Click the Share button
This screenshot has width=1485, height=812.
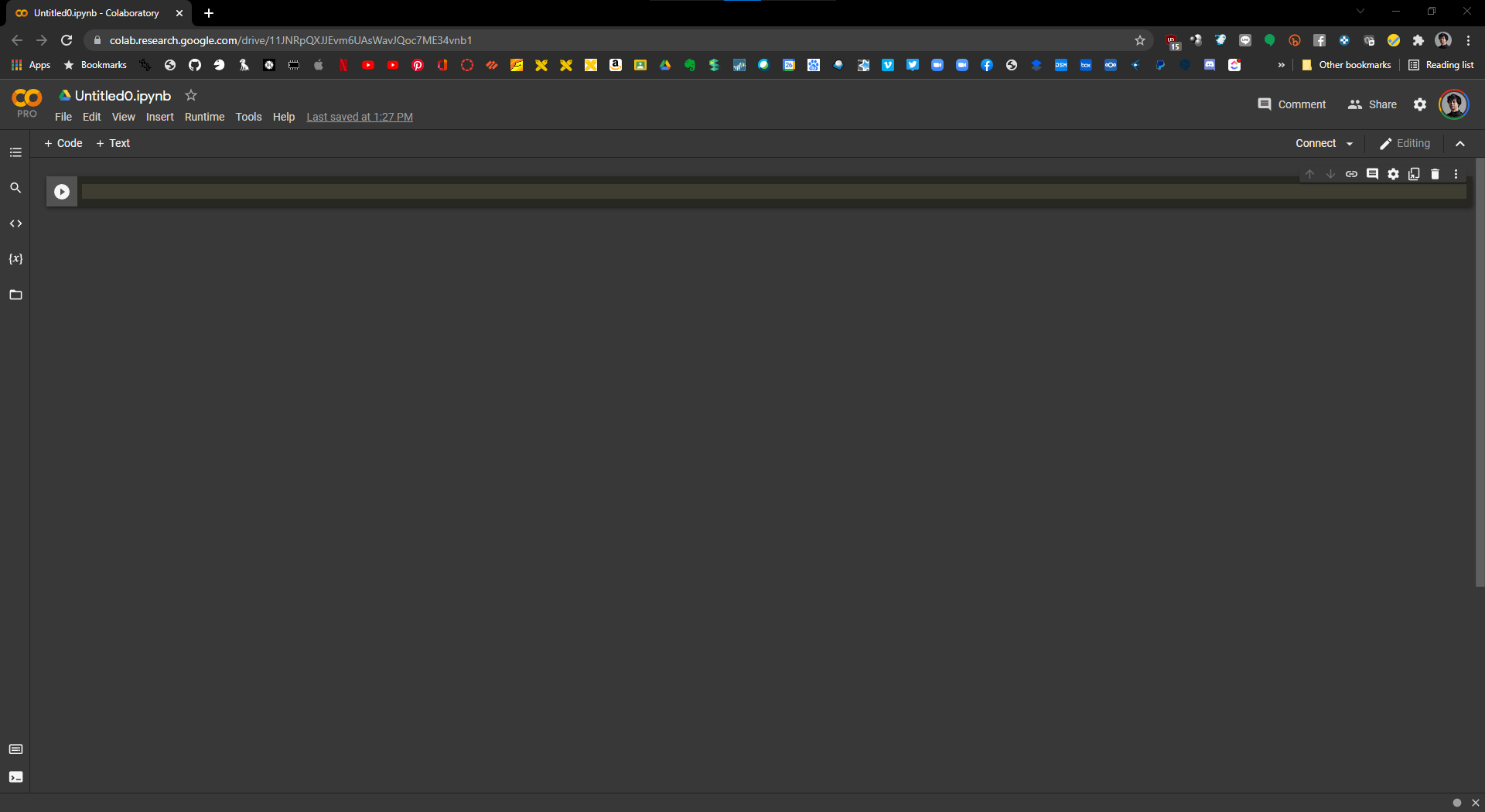(1372, 104)
